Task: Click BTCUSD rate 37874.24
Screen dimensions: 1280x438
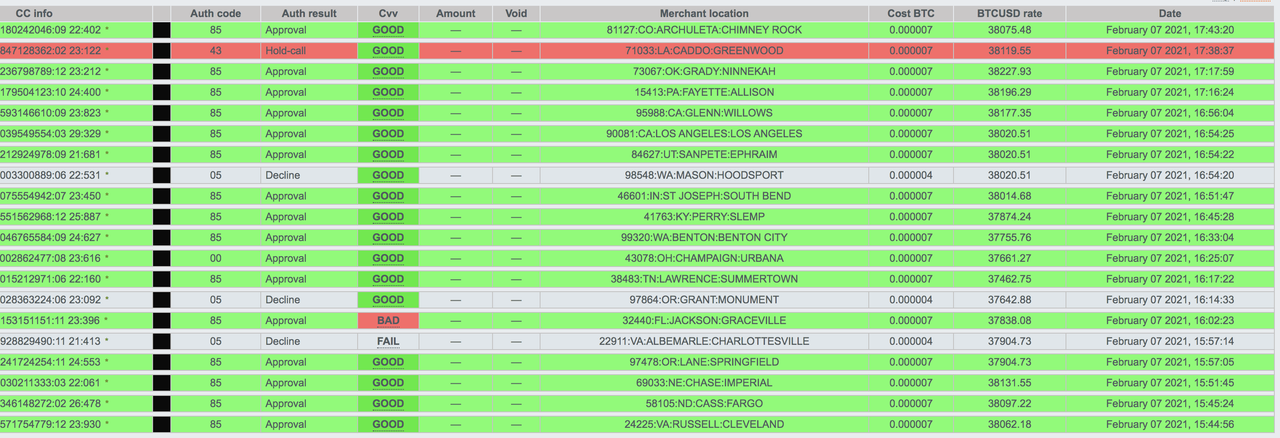Action: 1010,216
